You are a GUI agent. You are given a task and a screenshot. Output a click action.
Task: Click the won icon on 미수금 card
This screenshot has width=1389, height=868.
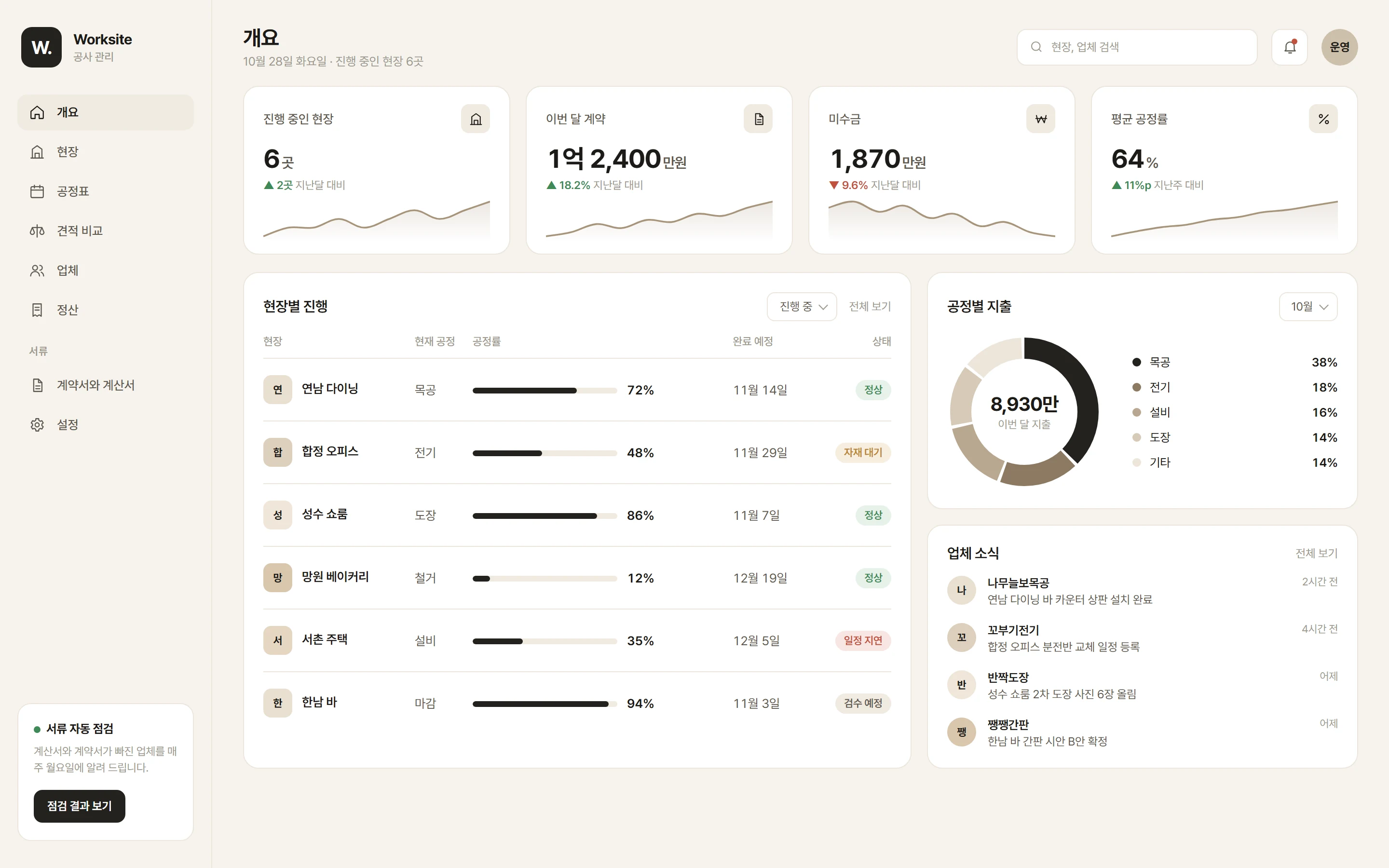(1041, 119)
